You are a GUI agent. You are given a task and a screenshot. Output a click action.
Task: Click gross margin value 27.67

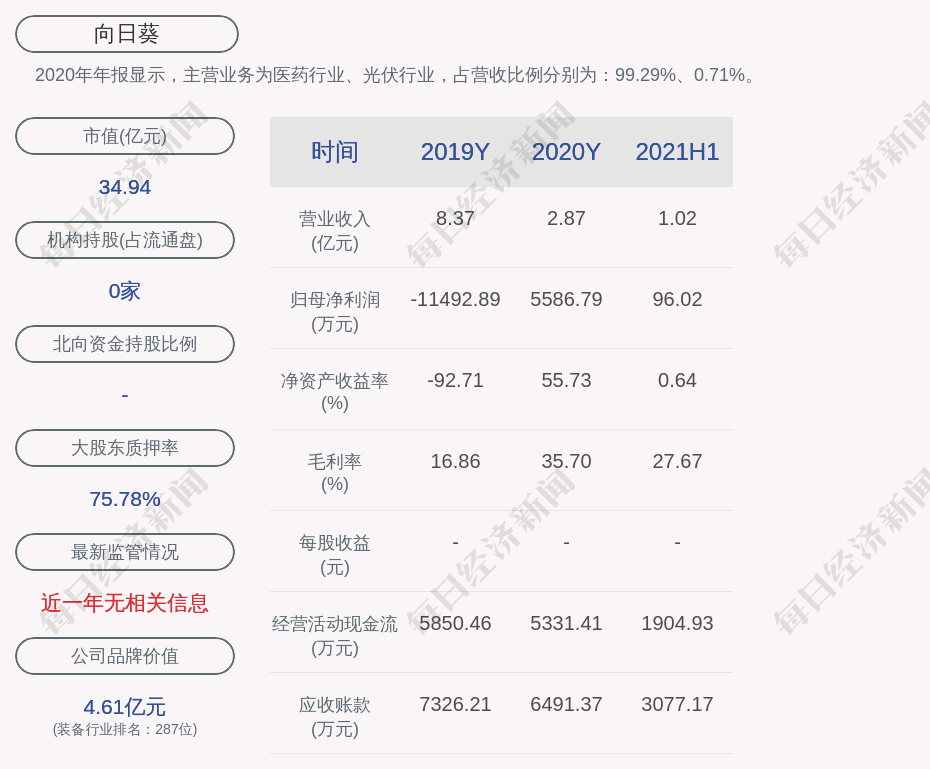(677, 461)
